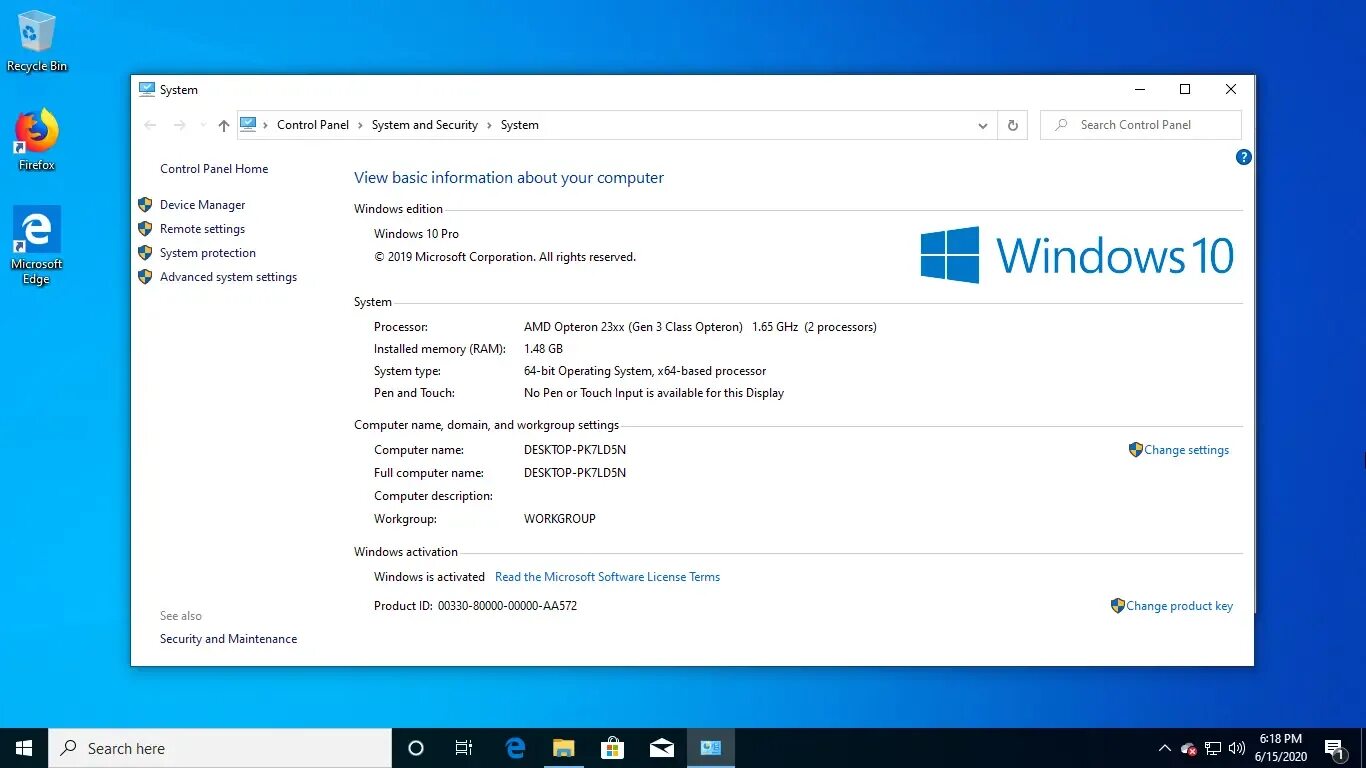The height and width of the screenshot is (768, 1366).
Task: Maximize the System window
Action: coord(1185,89)
